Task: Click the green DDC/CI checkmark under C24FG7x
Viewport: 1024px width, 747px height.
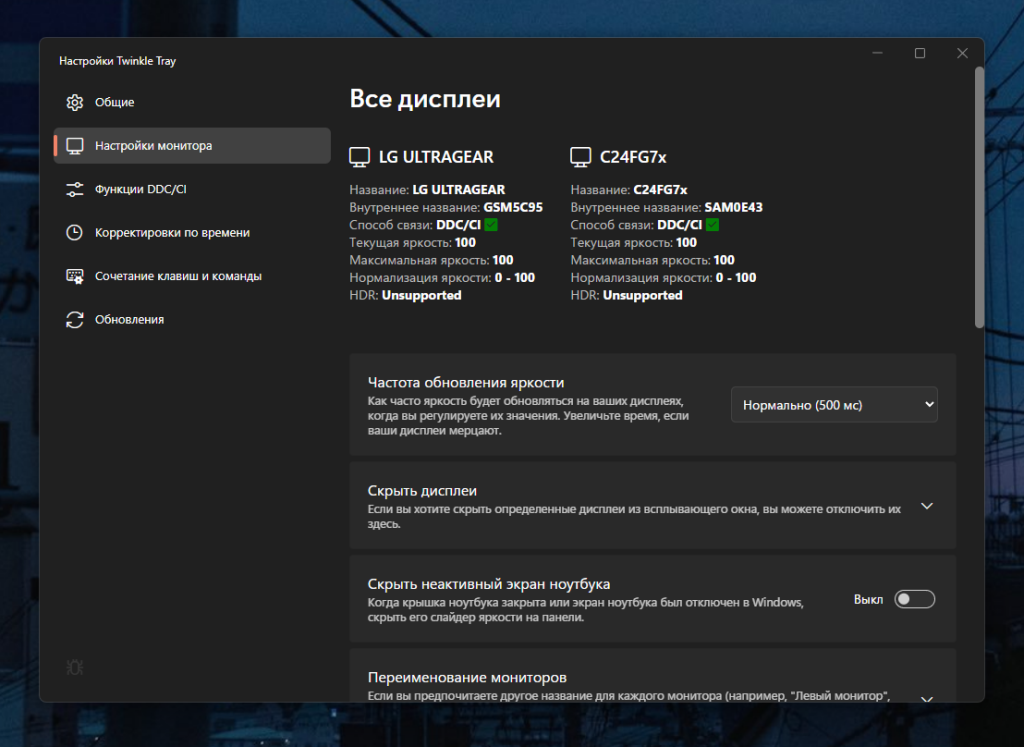Action: pyautogui.click(x=712, y=225)
